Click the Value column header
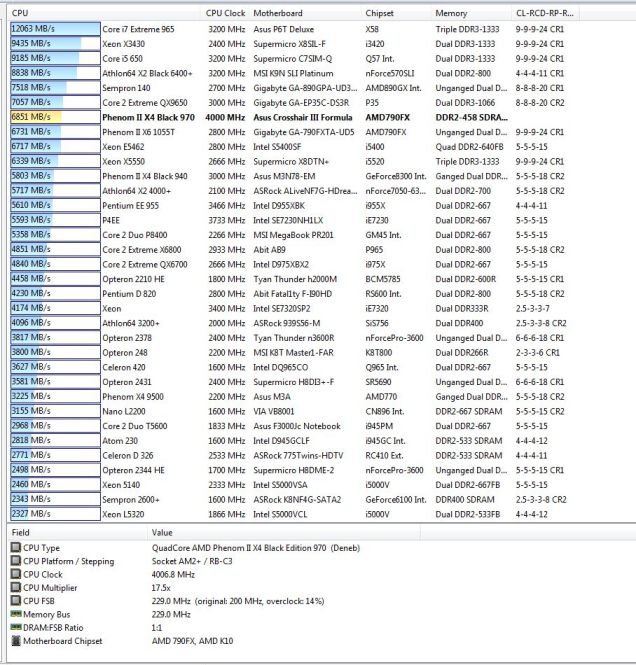636x665 pixels. pyautogui.click(x=284, y=533)
